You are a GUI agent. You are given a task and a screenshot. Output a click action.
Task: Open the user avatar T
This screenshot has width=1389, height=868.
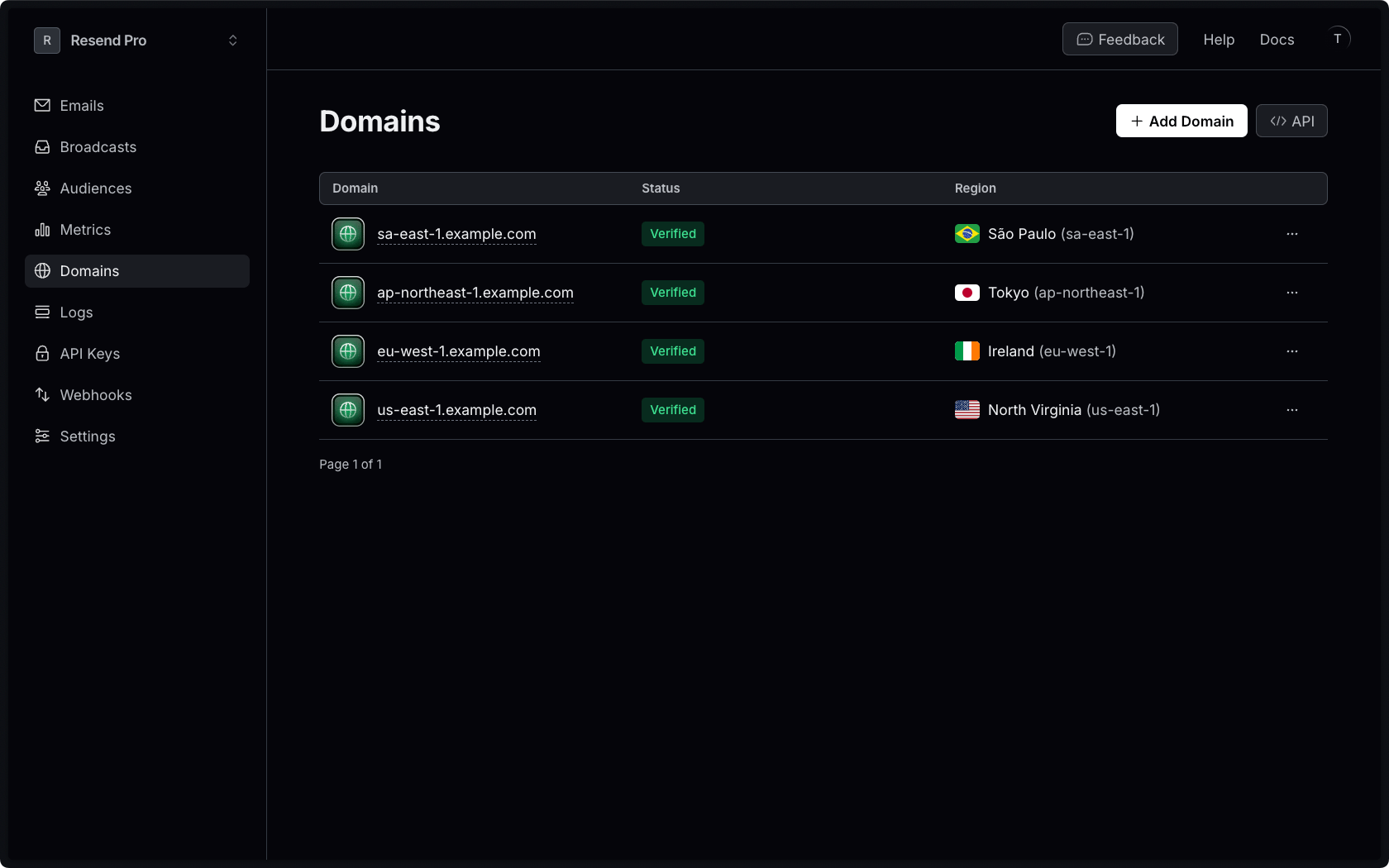pyautogui.click(x=1338, y=39)
